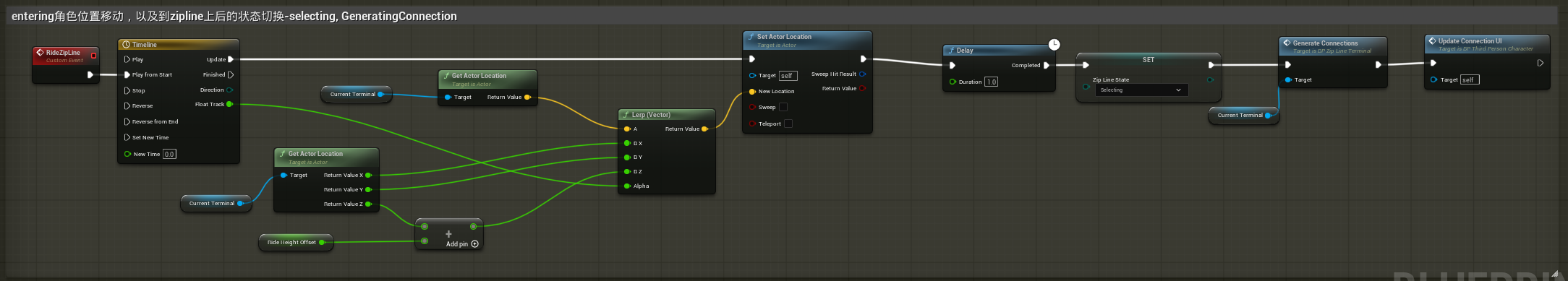Click the Add pin button on Add node
Viewport: 1568px width, 281px height.
pos(462,244)
